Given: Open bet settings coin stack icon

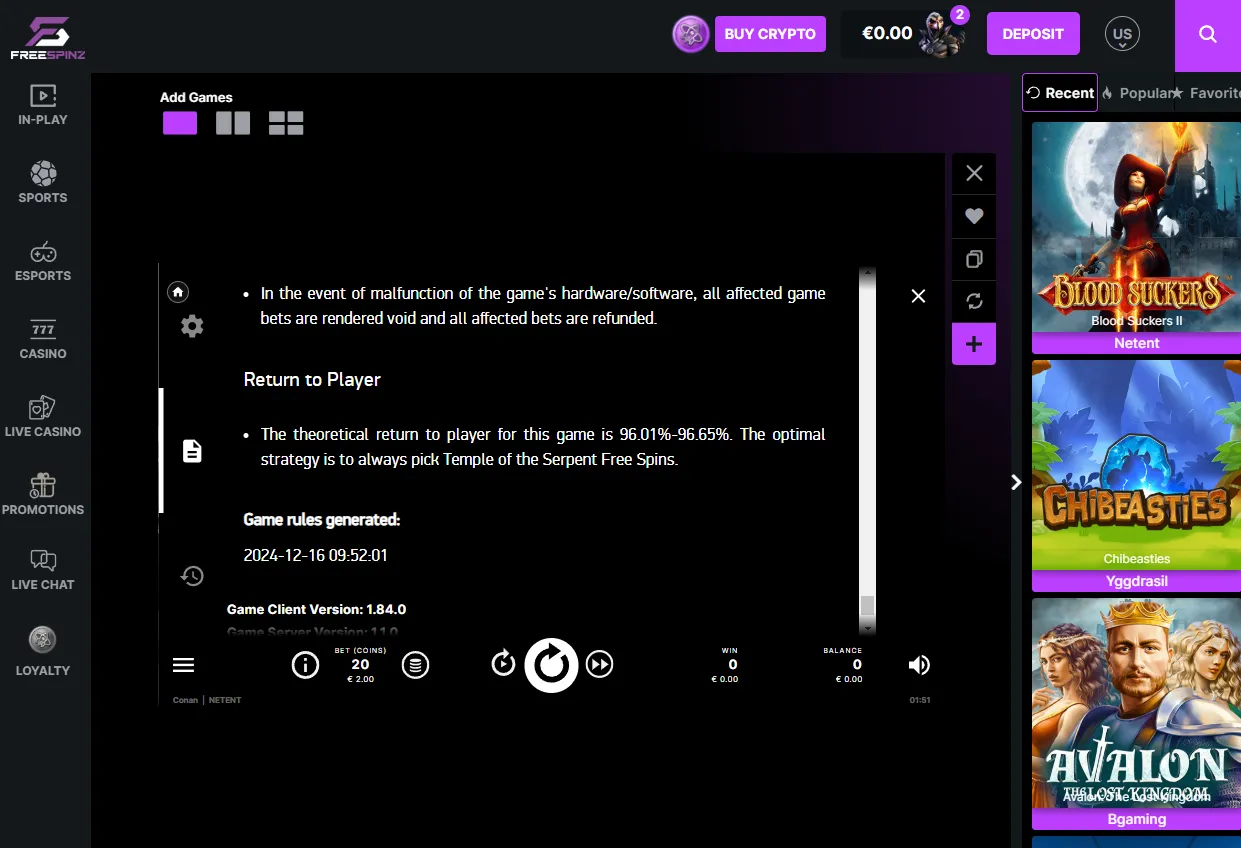Looking at the screenshot, I should (x=415, y=665).
